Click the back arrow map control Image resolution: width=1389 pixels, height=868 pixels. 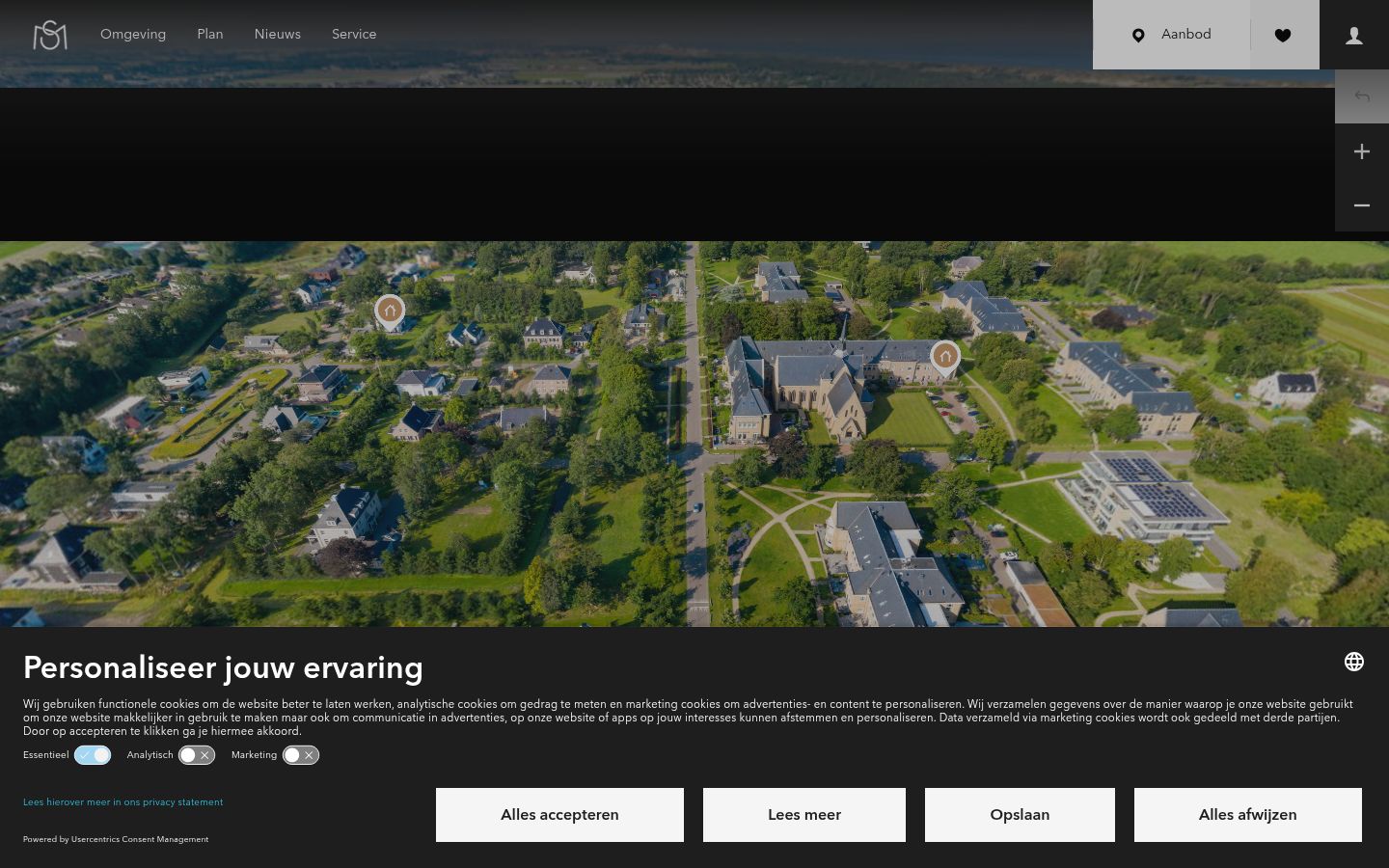point(1362,96)
